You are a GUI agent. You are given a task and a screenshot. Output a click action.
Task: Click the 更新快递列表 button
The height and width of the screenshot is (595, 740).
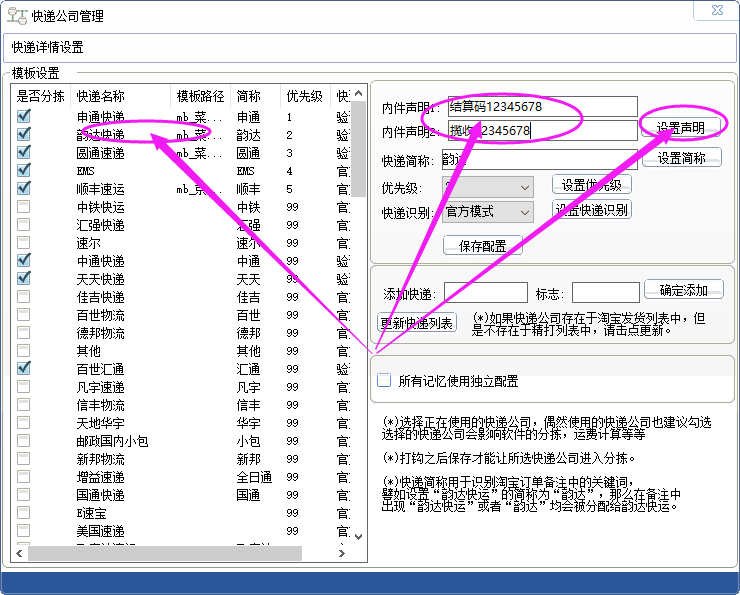417,323
